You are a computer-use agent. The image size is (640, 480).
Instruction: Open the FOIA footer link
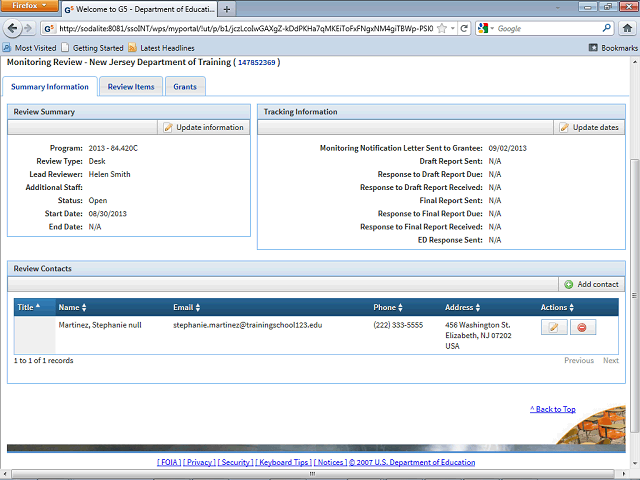tap(169, 462)
